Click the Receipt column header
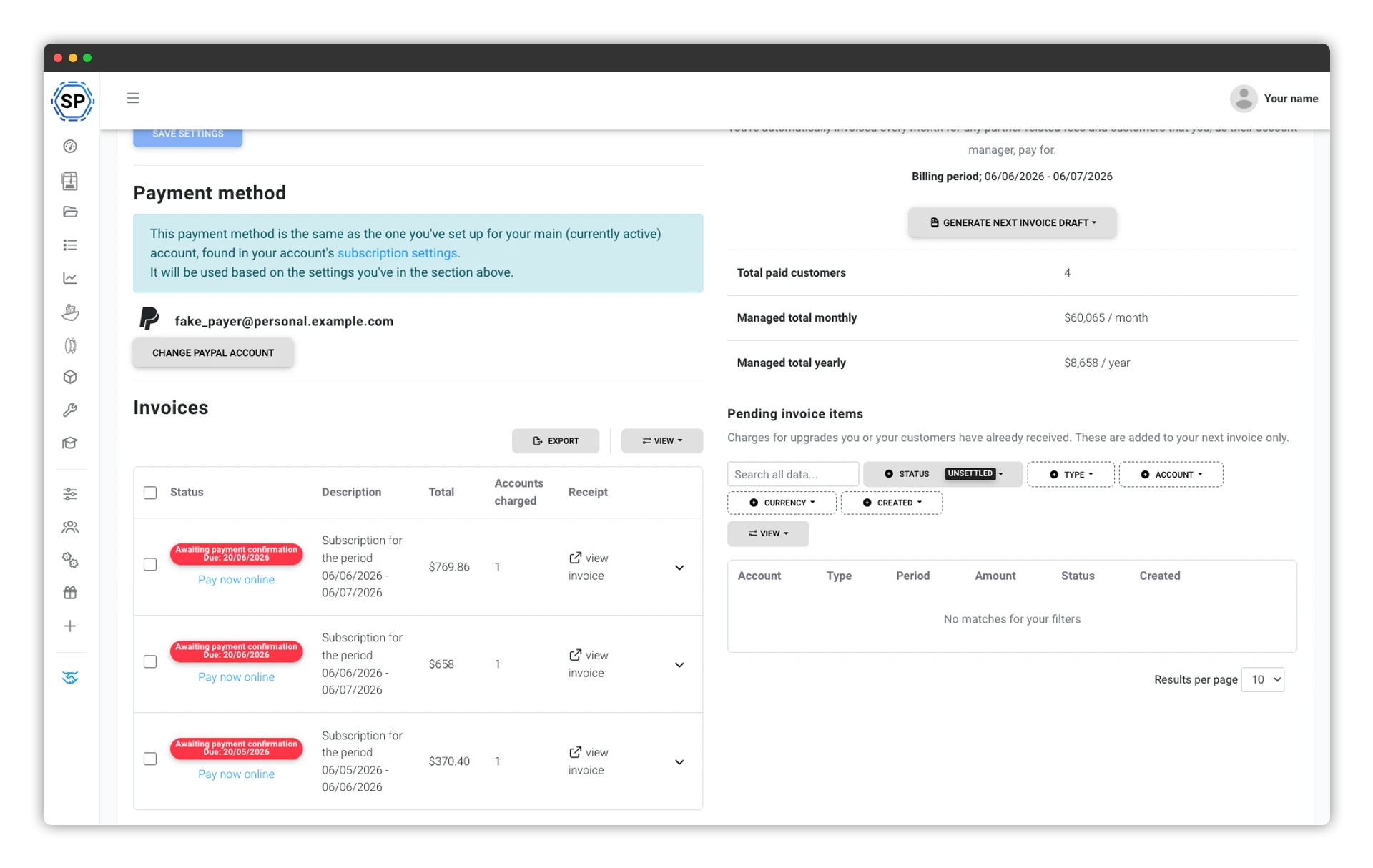Viewport: 1373px width, 868px height. (588, 493)
